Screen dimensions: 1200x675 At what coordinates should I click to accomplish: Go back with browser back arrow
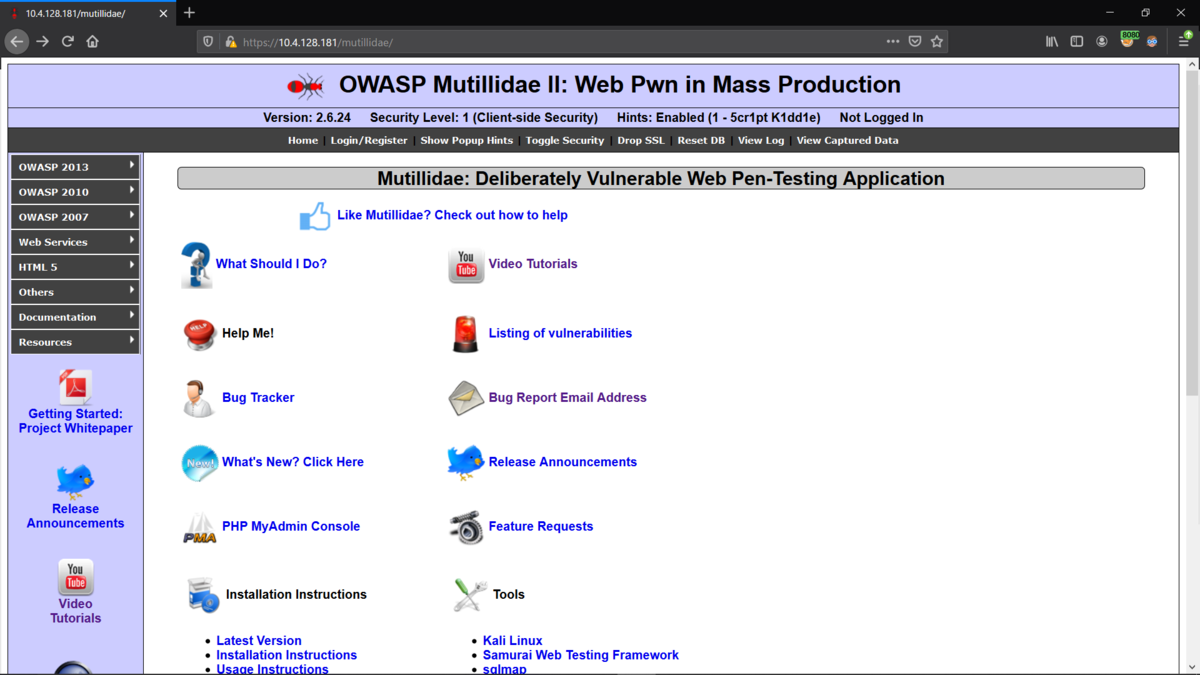click(x=16, y=42)
